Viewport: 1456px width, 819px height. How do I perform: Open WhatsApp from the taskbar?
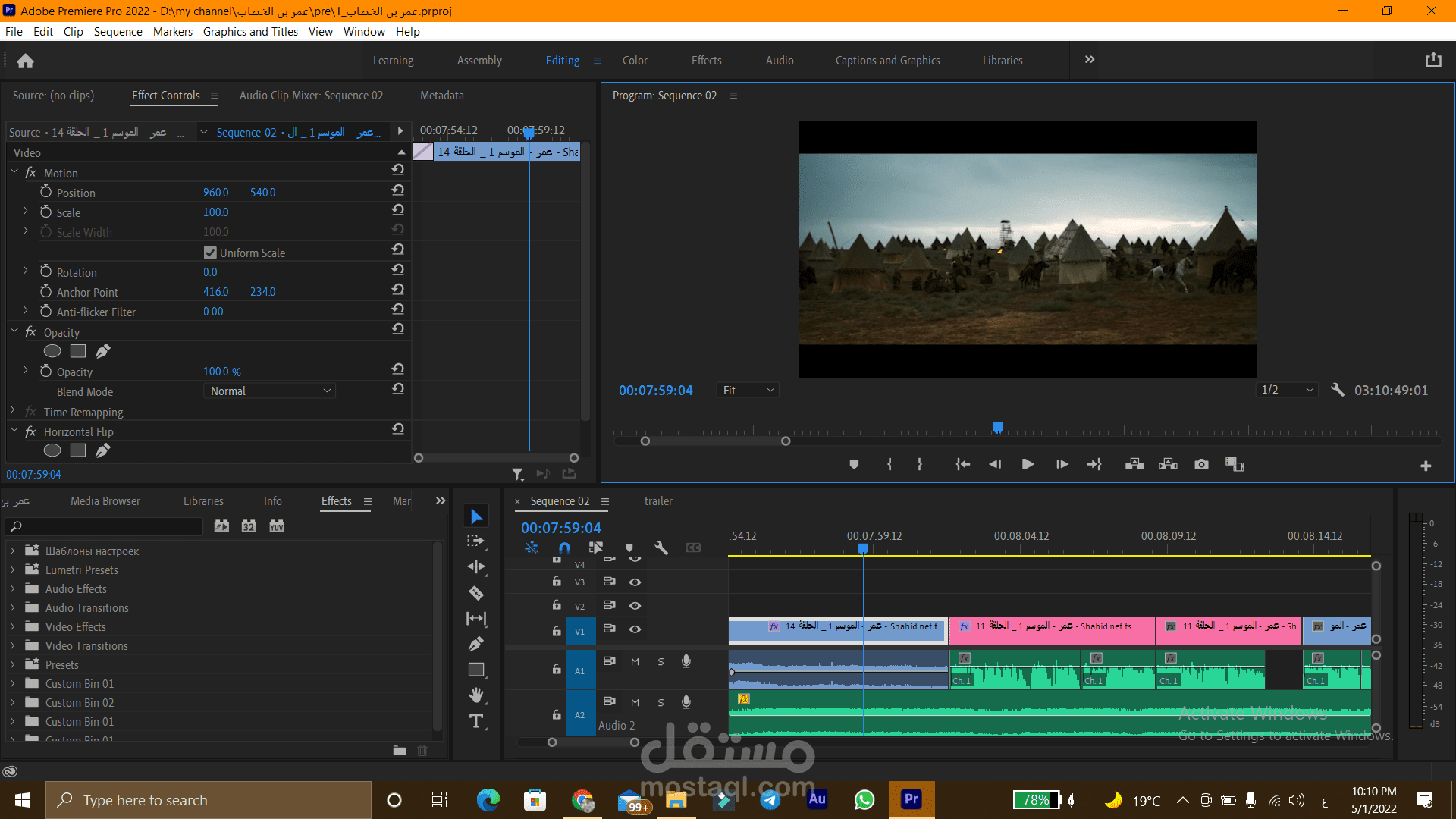point(864,799)
